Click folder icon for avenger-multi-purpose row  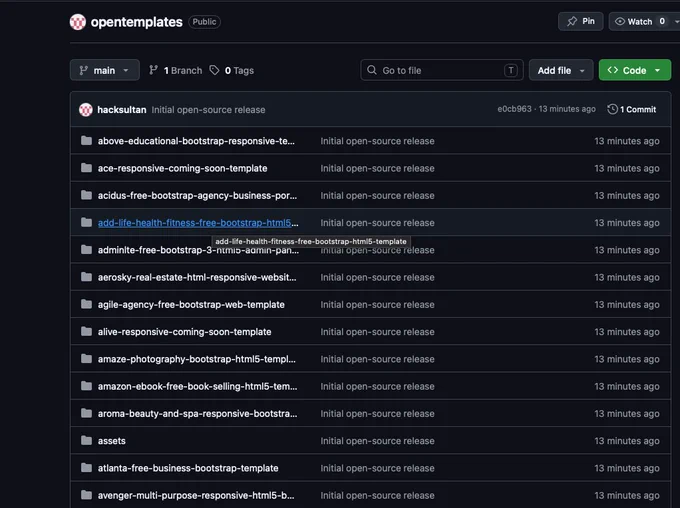coord(86,495)
